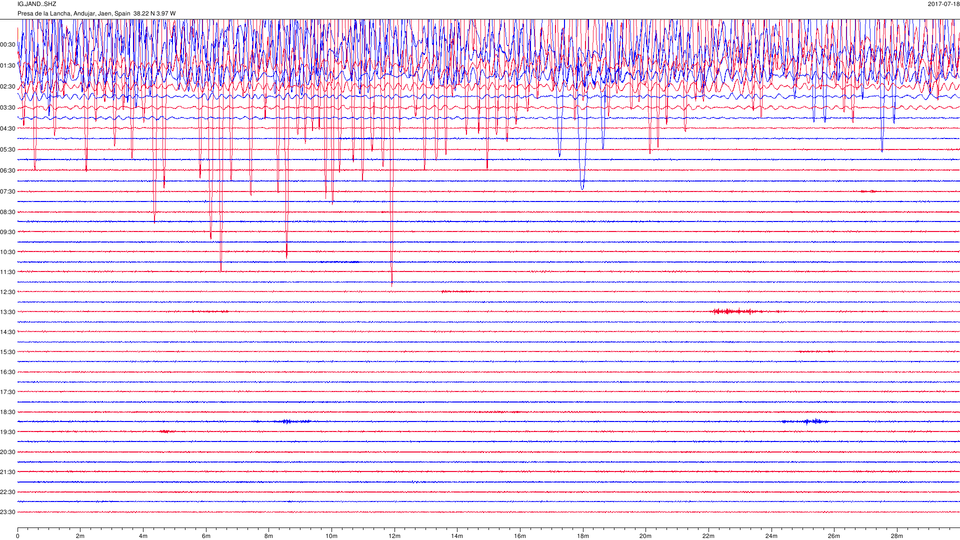Screen dimensions: 960x540
Task: Mark the red seismic burst on the 13:30 trace
Action: (x=737, y=312)
